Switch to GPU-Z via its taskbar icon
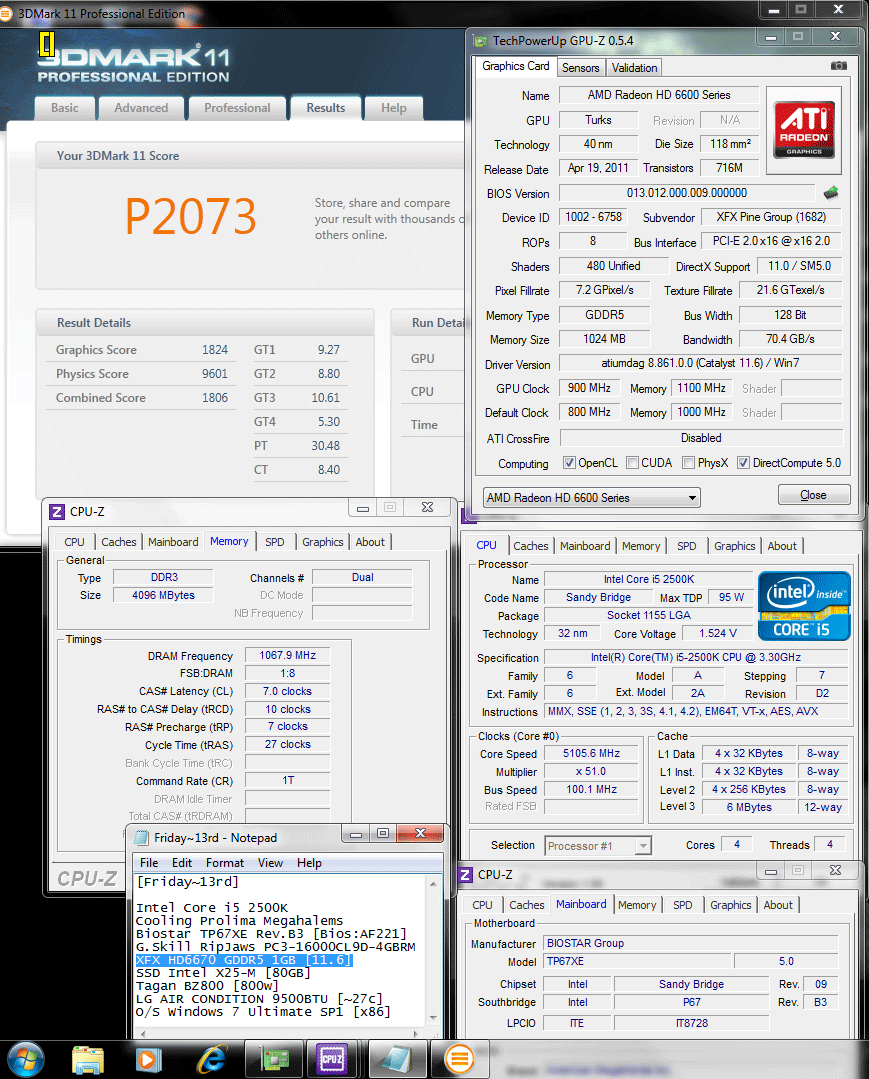This screenshot has width=869, height=1079. 275,1060
